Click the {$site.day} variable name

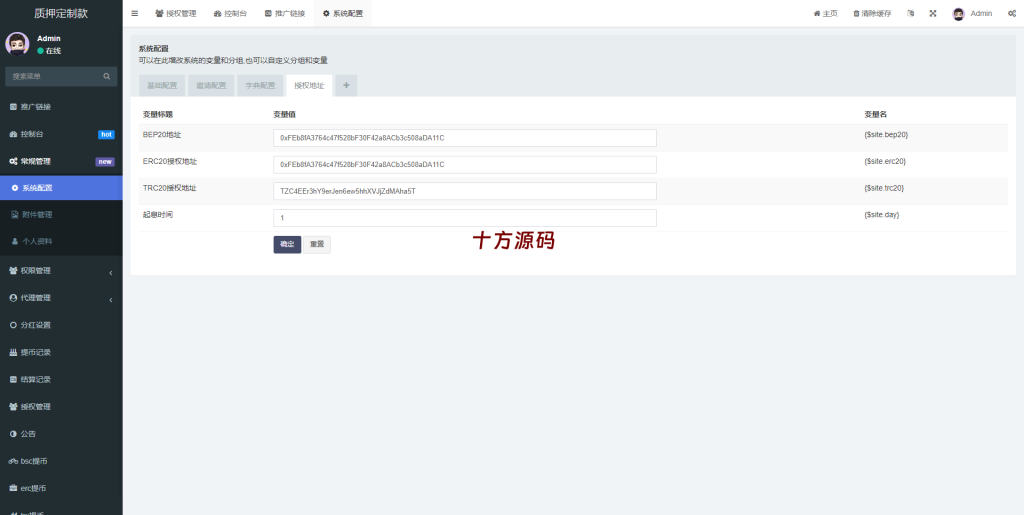[x=882, y=215]
